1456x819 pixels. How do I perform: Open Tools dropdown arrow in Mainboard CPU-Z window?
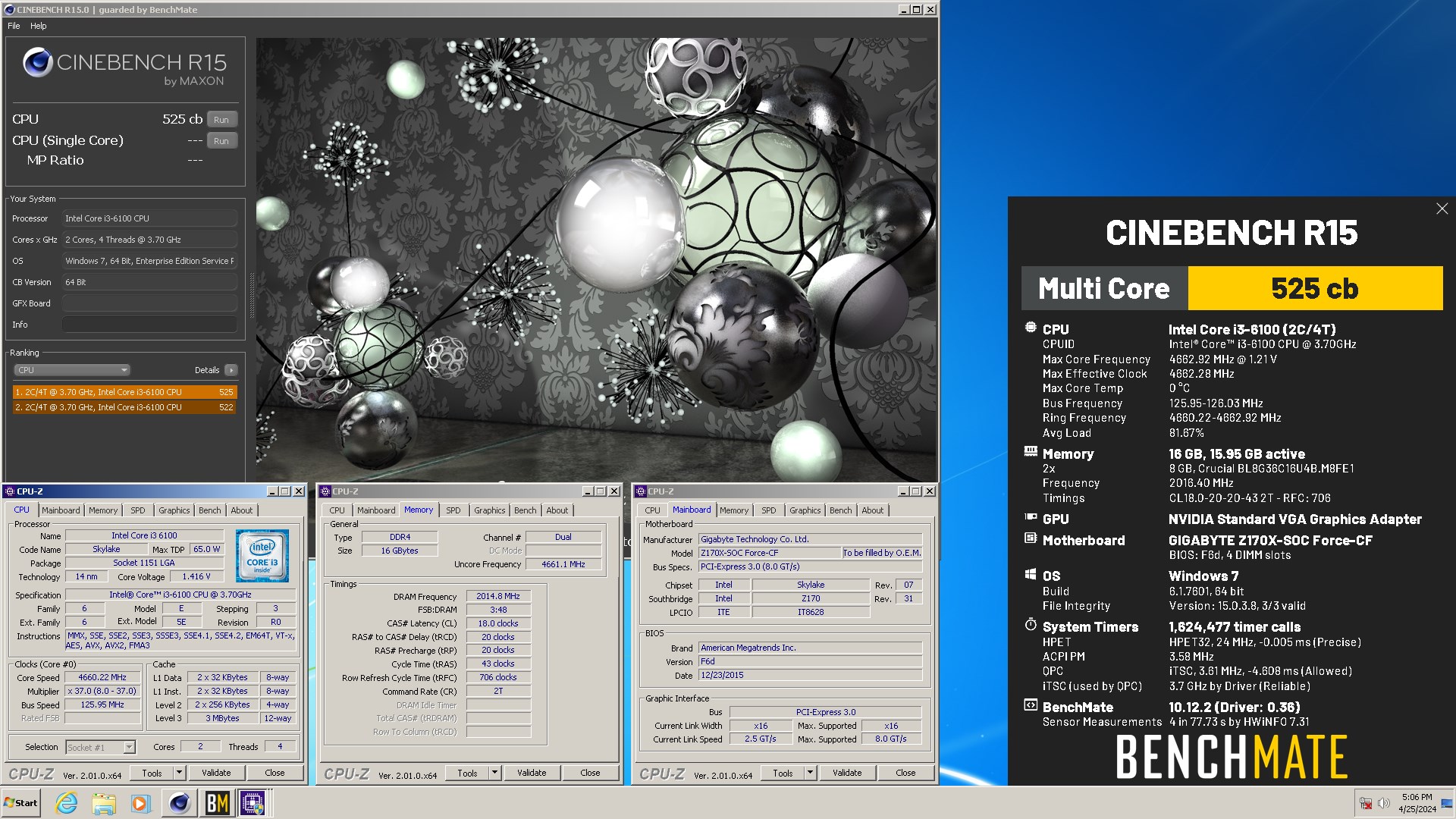point(811,773)
